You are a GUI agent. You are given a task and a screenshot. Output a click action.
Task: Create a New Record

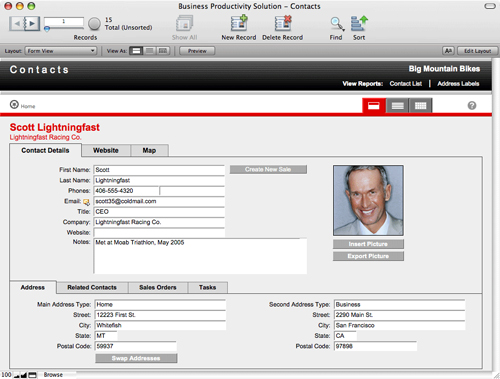coord(239,23)
